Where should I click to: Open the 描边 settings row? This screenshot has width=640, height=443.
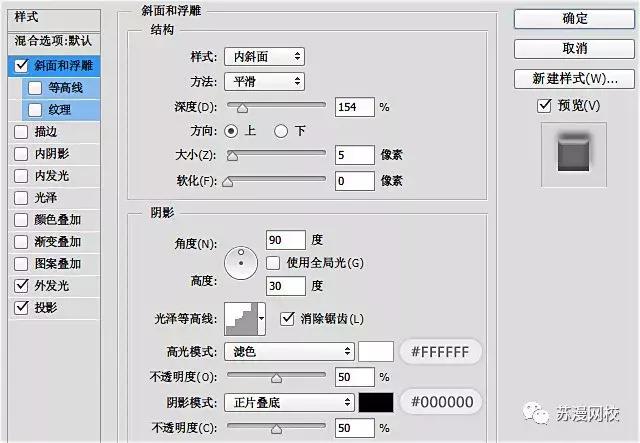54,132
